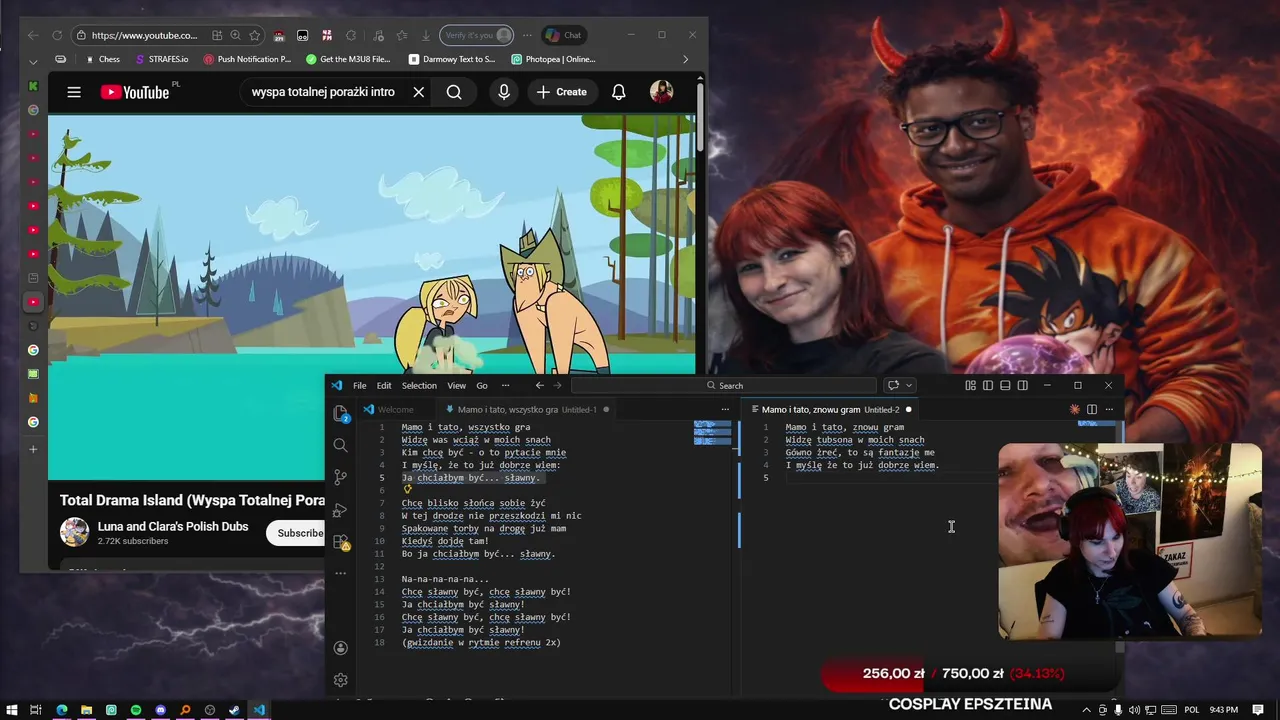Show hidden system tray icons

[1087, 710]
